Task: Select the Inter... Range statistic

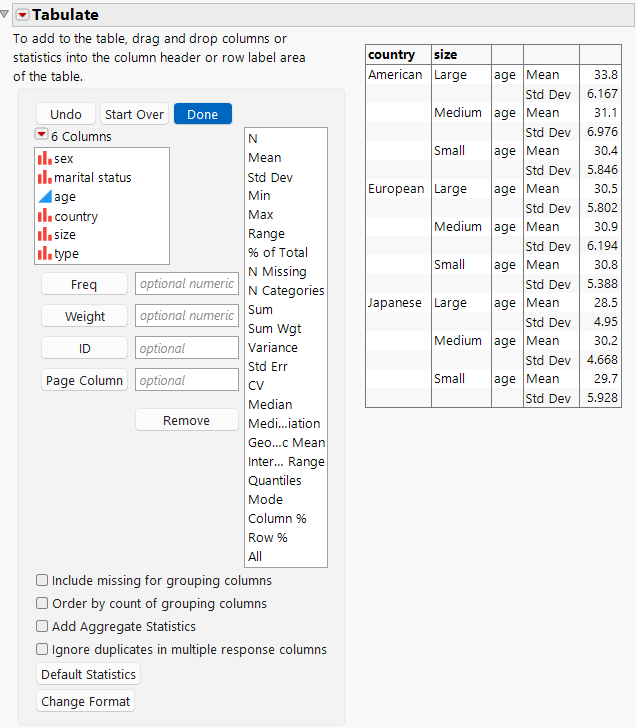Action: 286,462
